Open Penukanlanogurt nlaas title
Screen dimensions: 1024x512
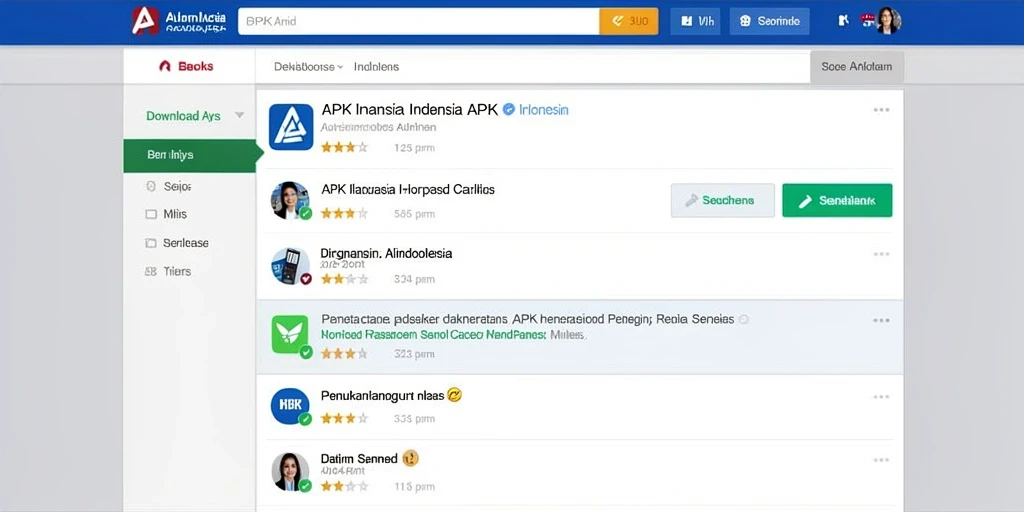(x=382, y=395)
